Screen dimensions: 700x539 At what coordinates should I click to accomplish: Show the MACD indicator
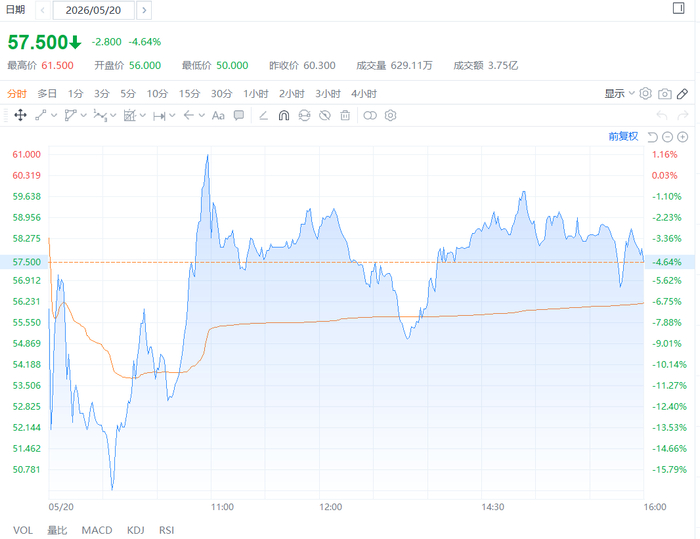click(x=97, y=530)
